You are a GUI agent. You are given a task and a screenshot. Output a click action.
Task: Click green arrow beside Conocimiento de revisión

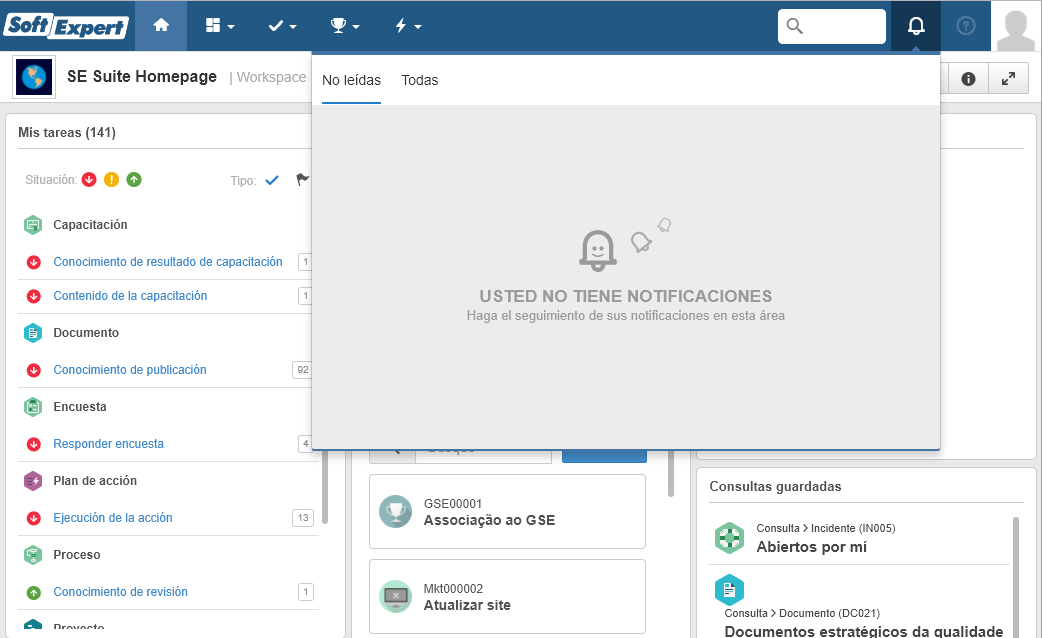[33, 592]
